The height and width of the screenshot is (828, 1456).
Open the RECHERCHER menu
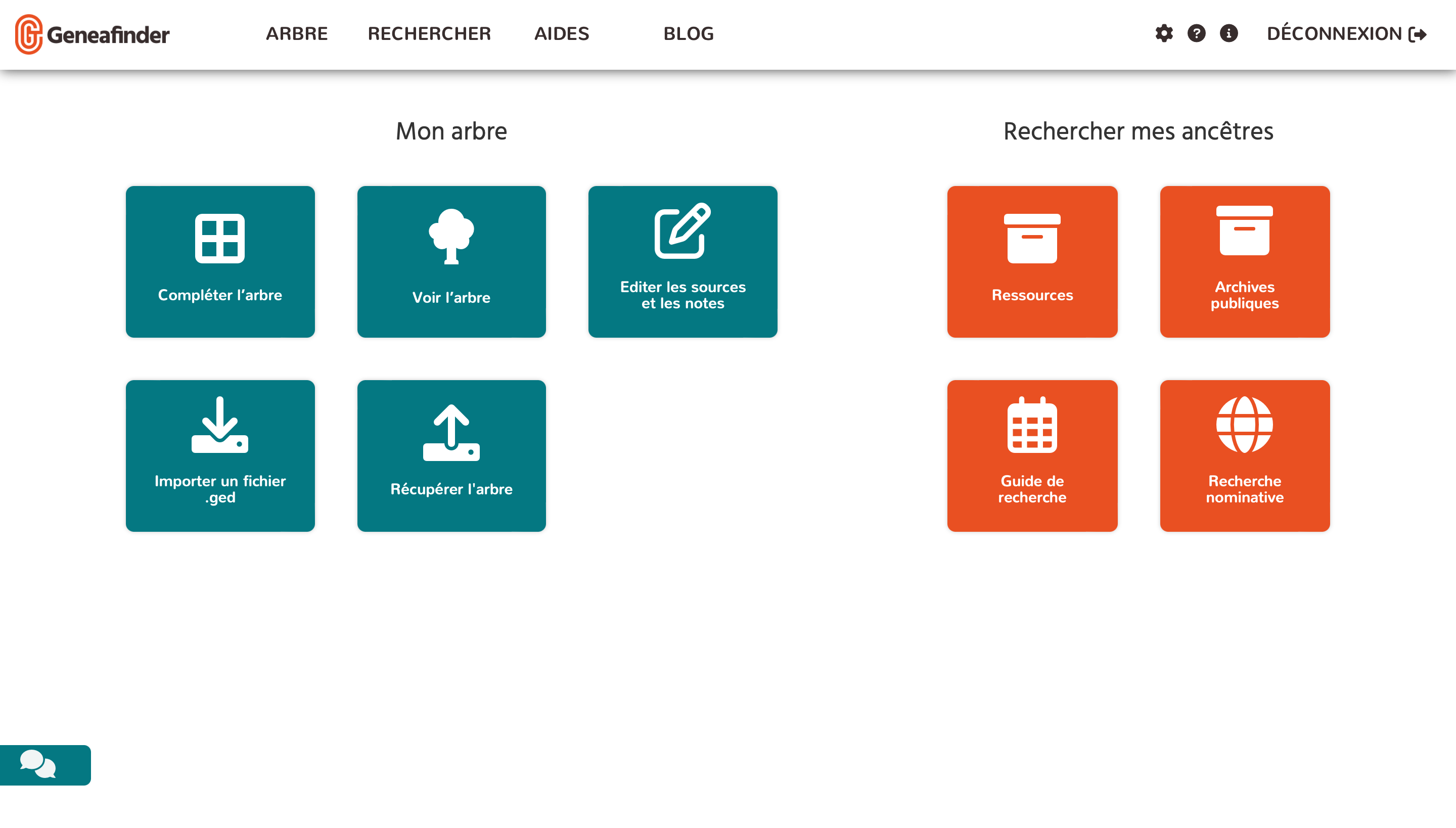pos(429,34)
